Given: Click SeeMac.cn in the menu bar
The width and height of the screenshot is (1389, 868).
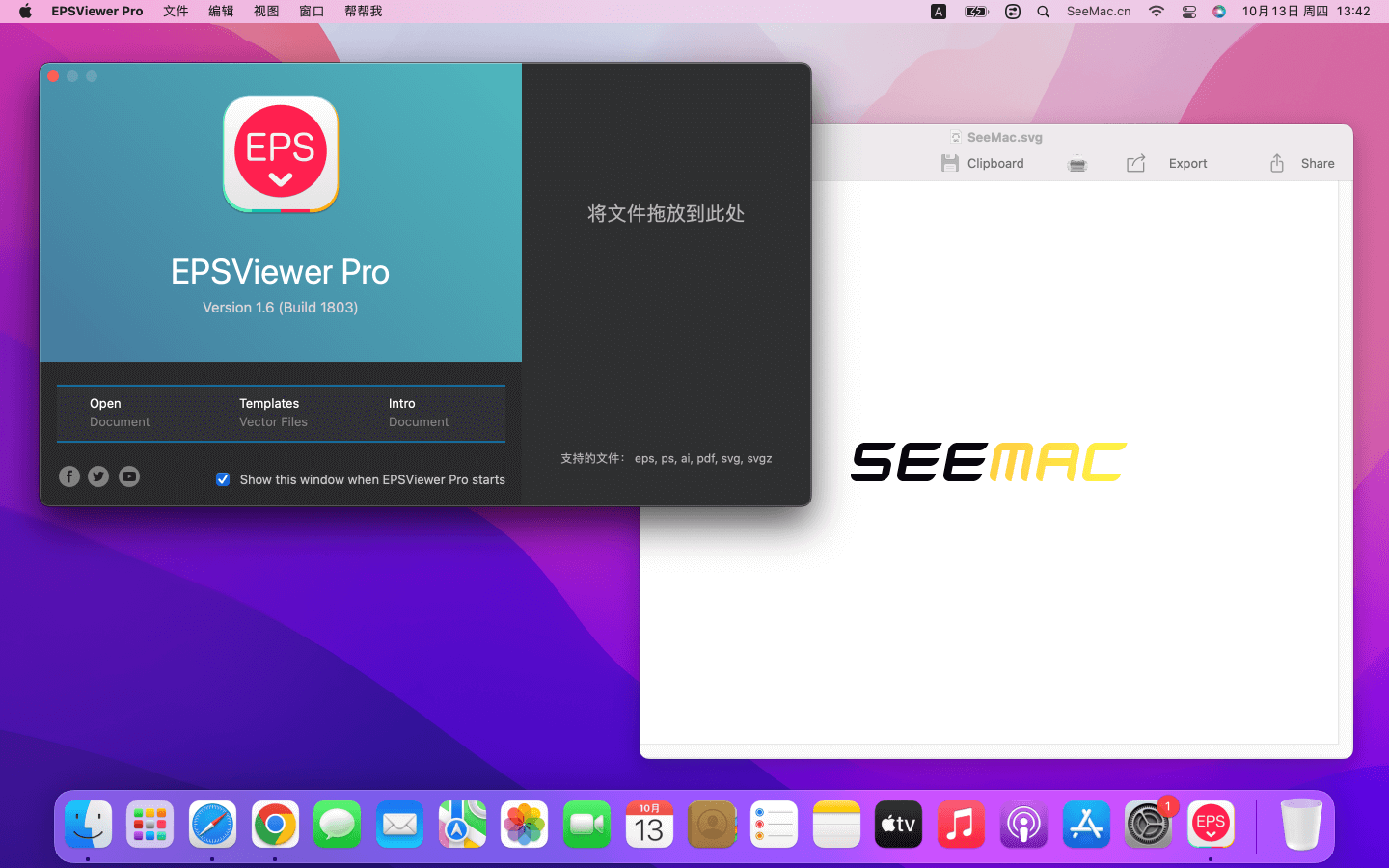Looking at the screenshot, I should (1099, 12).
